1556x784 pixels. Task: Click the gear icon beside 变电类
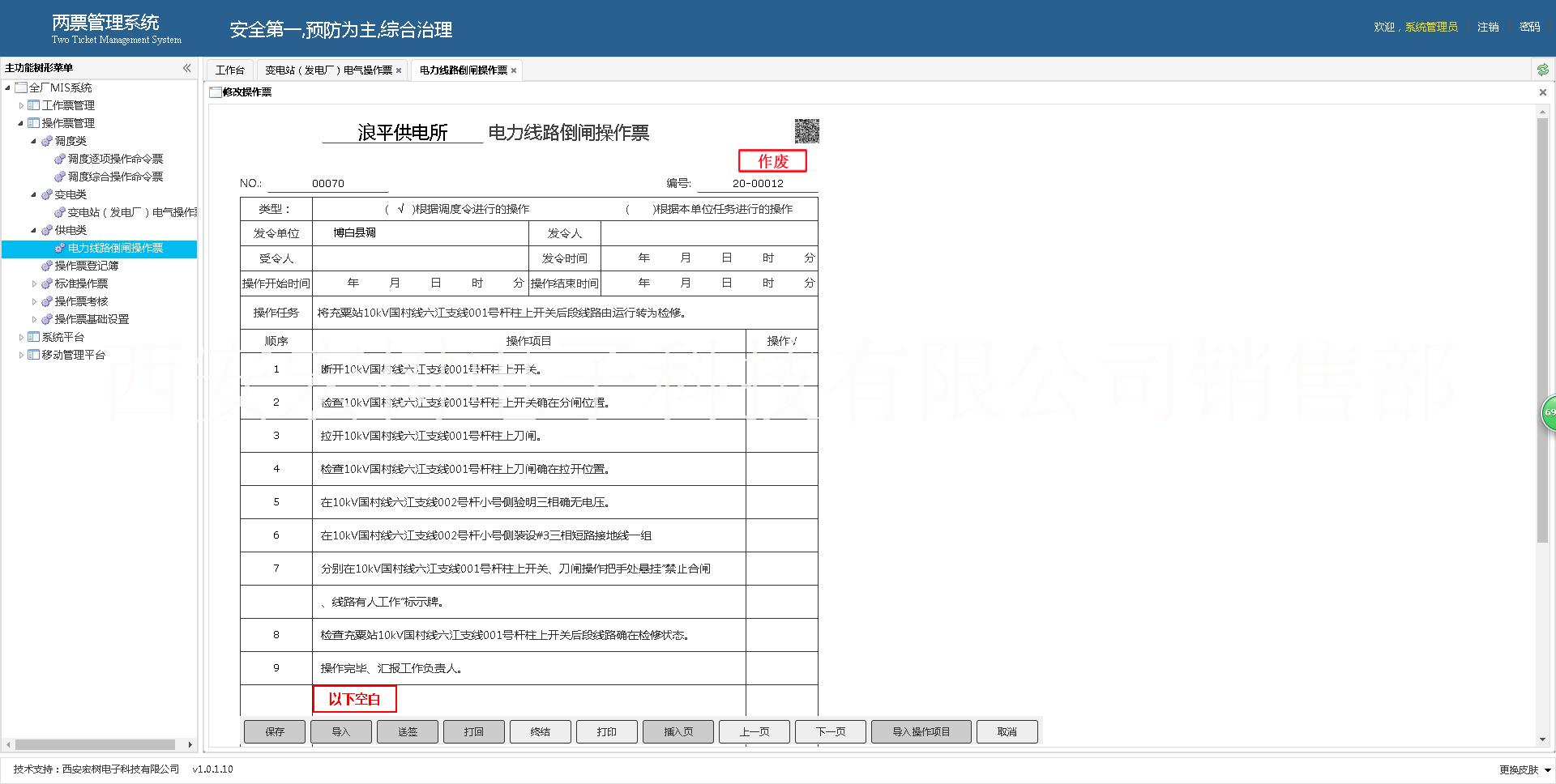coord(47,194)
